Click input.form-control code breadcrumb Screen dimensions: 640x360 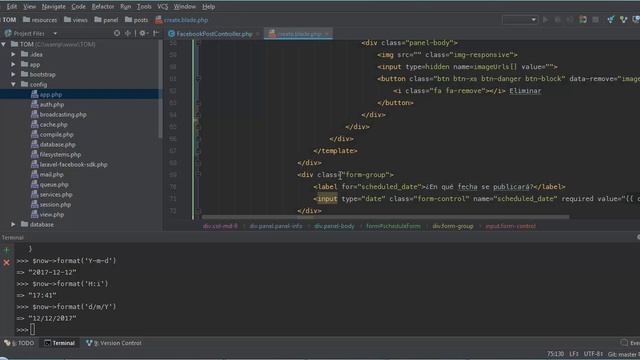point(510,226)
